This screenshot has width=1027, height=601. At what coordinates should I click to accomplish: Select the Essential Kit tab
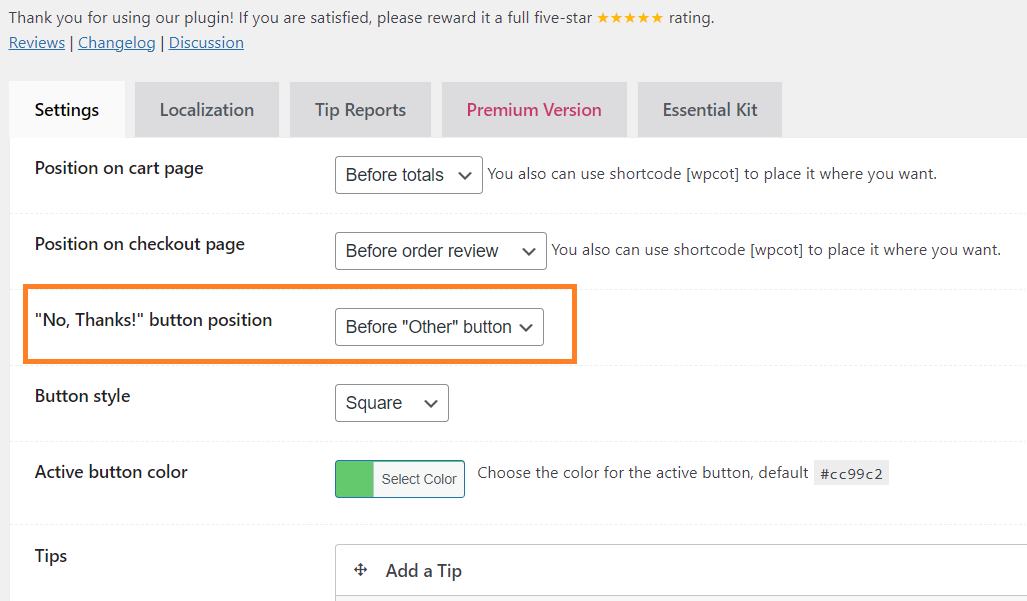pos(710,110)
